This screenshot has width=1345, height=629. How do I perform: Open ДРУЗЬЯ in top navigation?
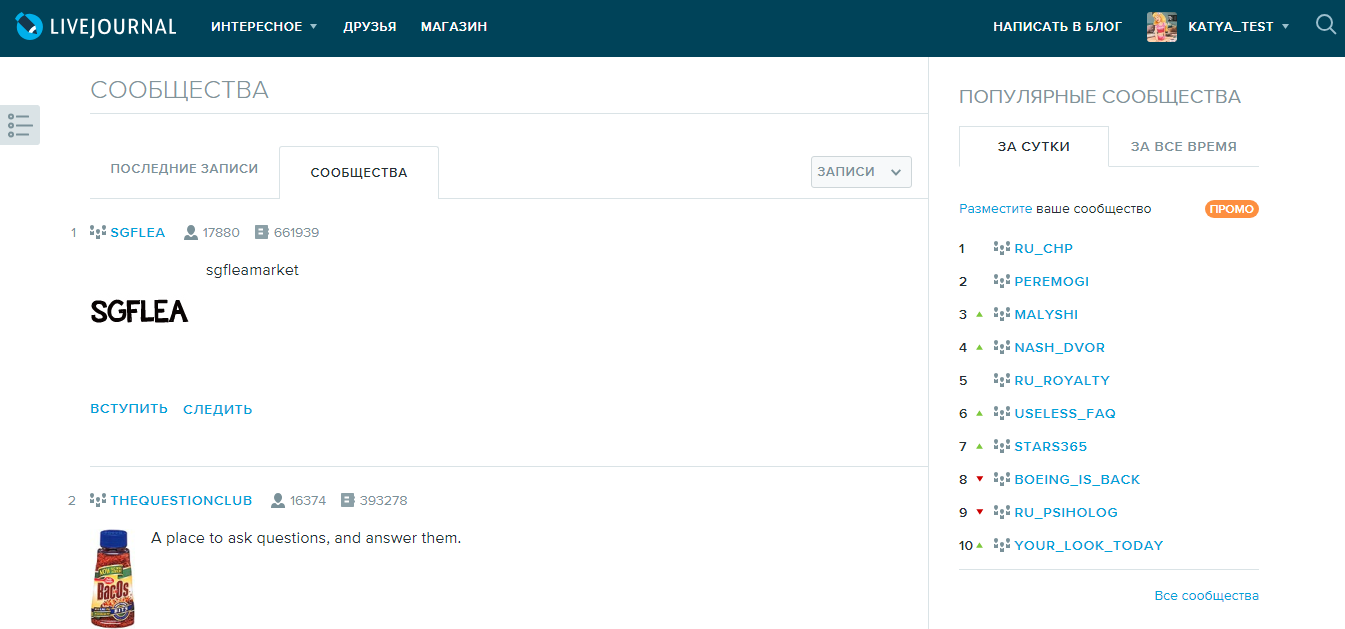[369, 27]
